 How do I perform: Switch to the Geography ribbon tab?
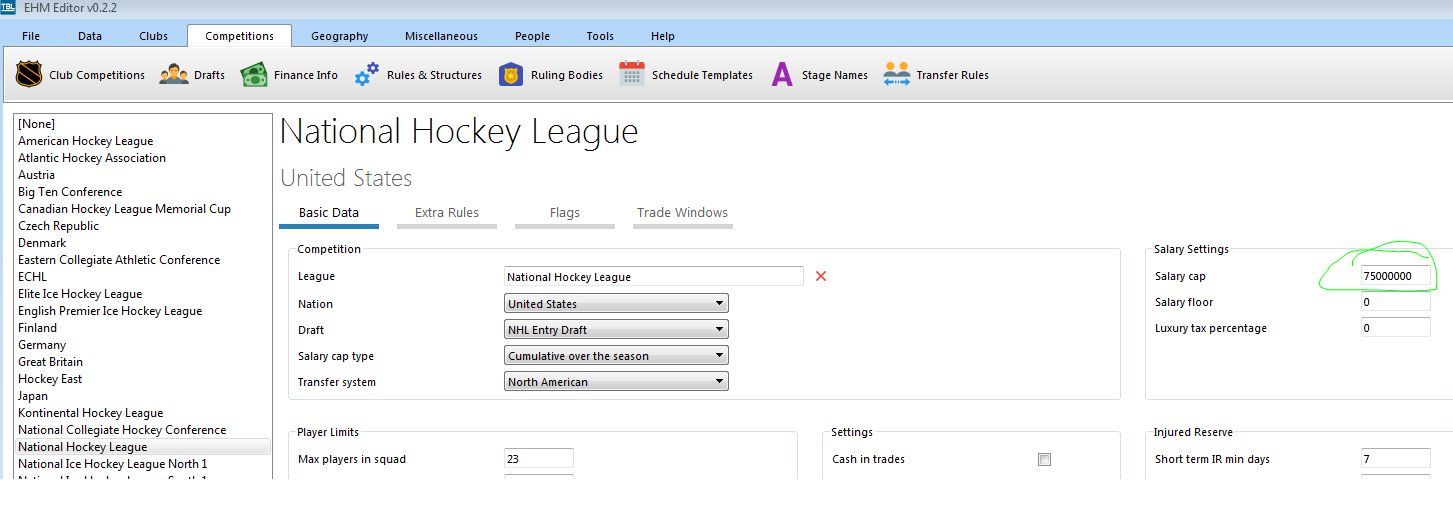pos(340,36)
